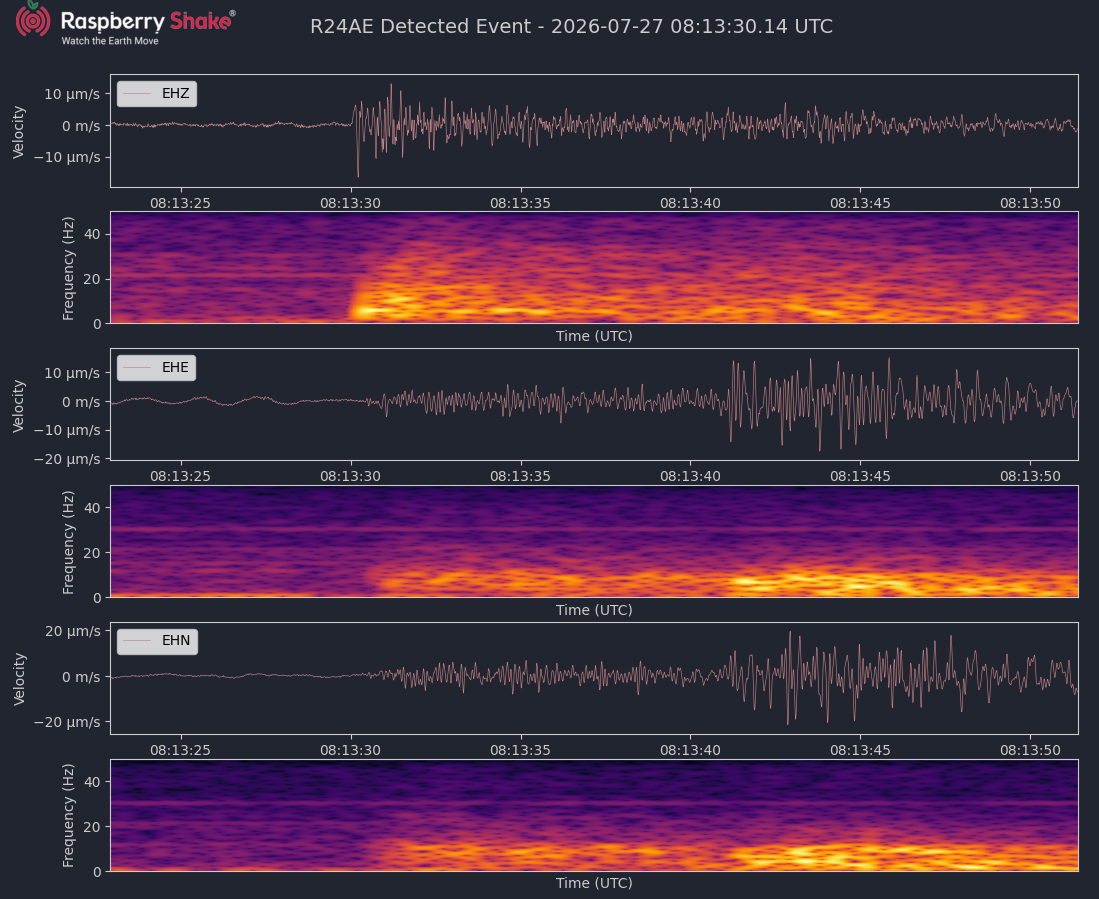Screen dimensions: 1099x899
Task: Click the Raspberry Shake logo icon
Action: click(33, 19)
